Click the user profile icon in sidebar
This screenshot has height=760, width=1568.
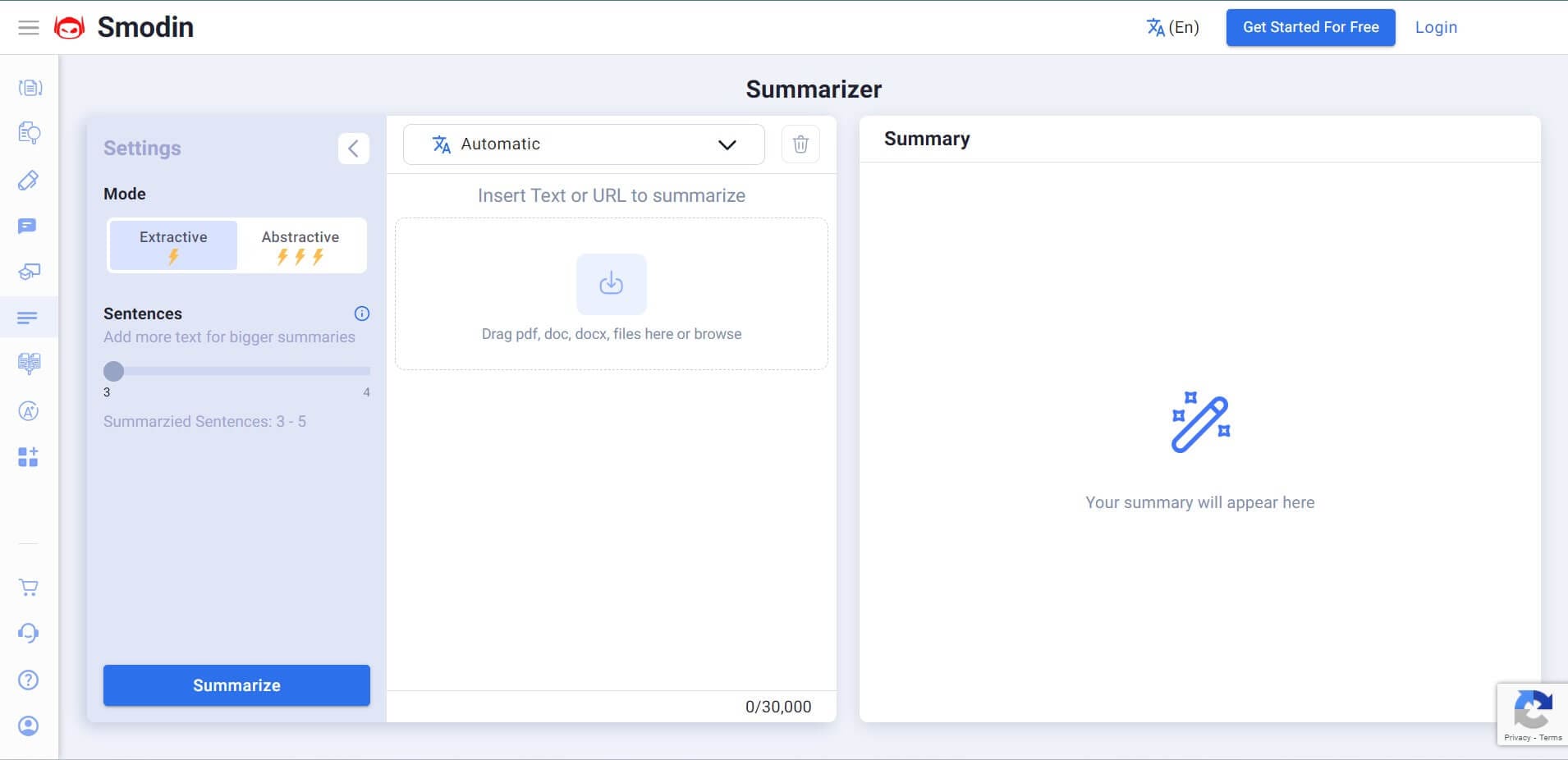29,726
